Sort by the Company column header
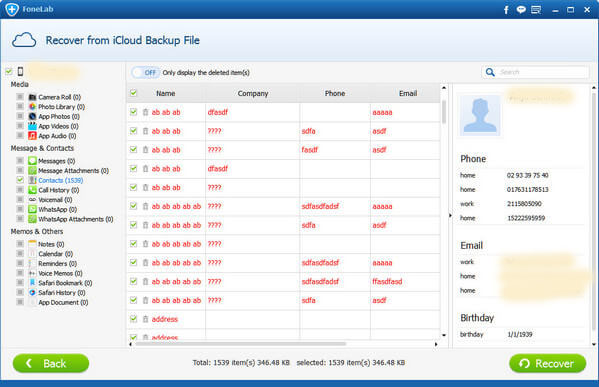 [253, 93]
